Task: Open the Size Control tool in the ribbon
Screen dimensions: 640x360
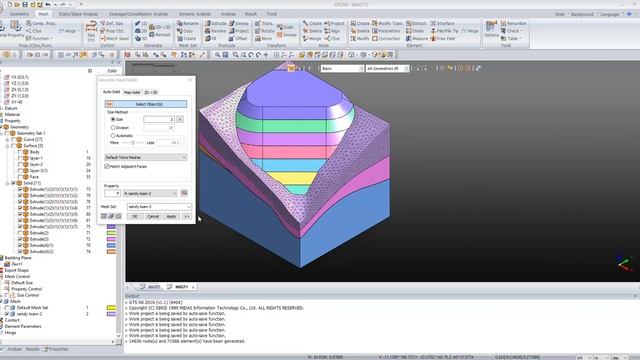Action: 91,31
